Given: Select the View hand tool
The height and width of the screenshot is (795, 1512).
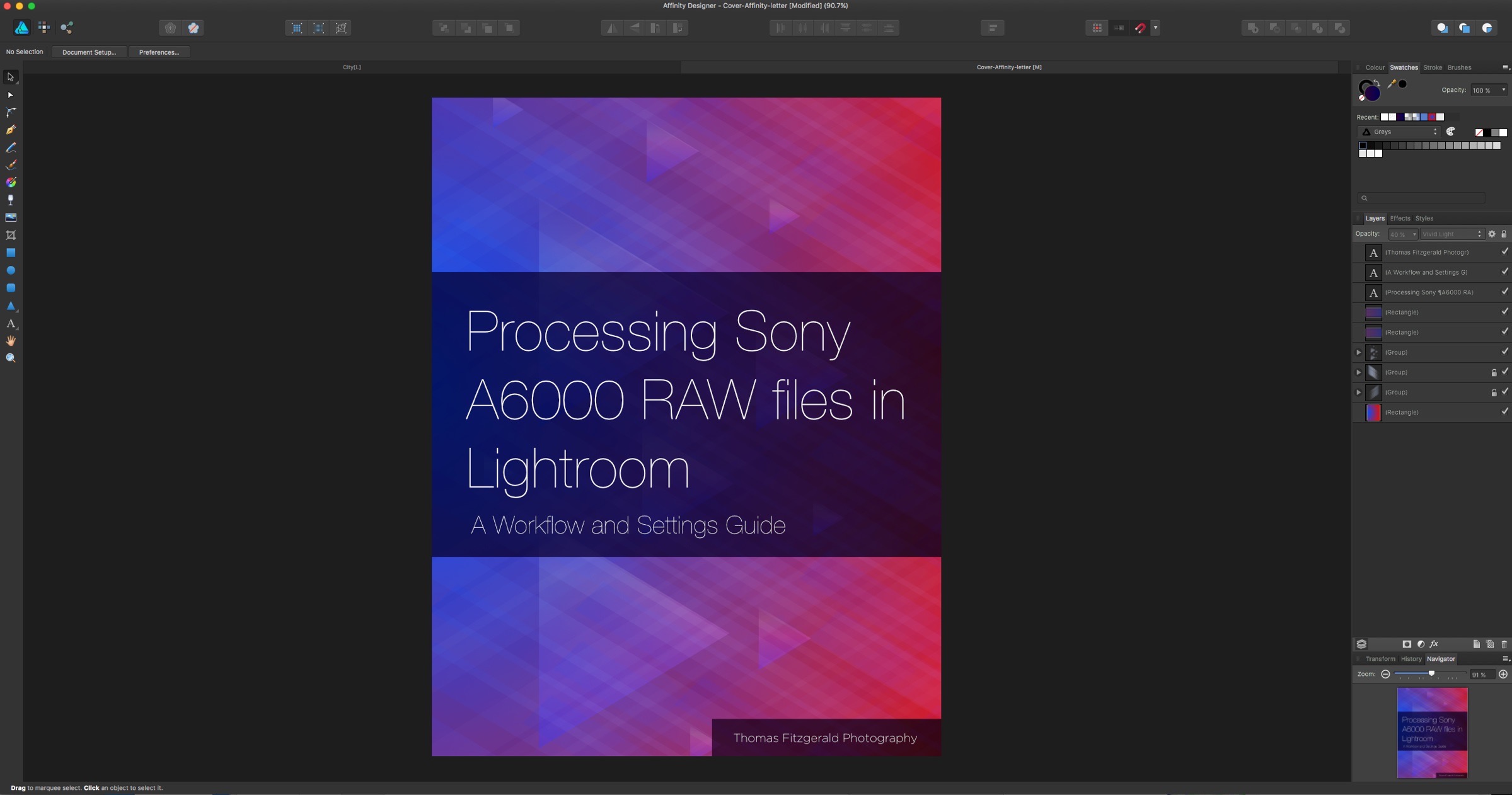Looking at the screenshot, I should pos(11,341).
